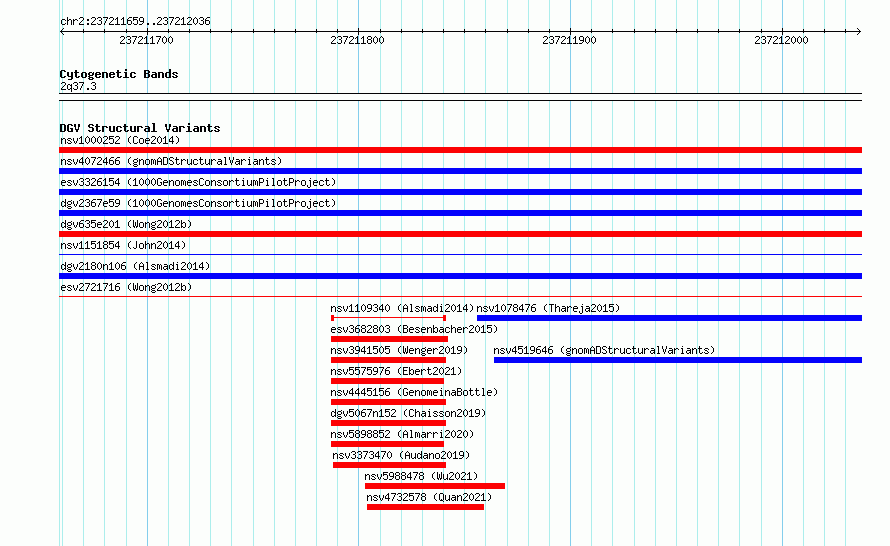Screen dimensions: 890x546
Task: Click the red bar under nsv4445156
Action: [388, 402]
